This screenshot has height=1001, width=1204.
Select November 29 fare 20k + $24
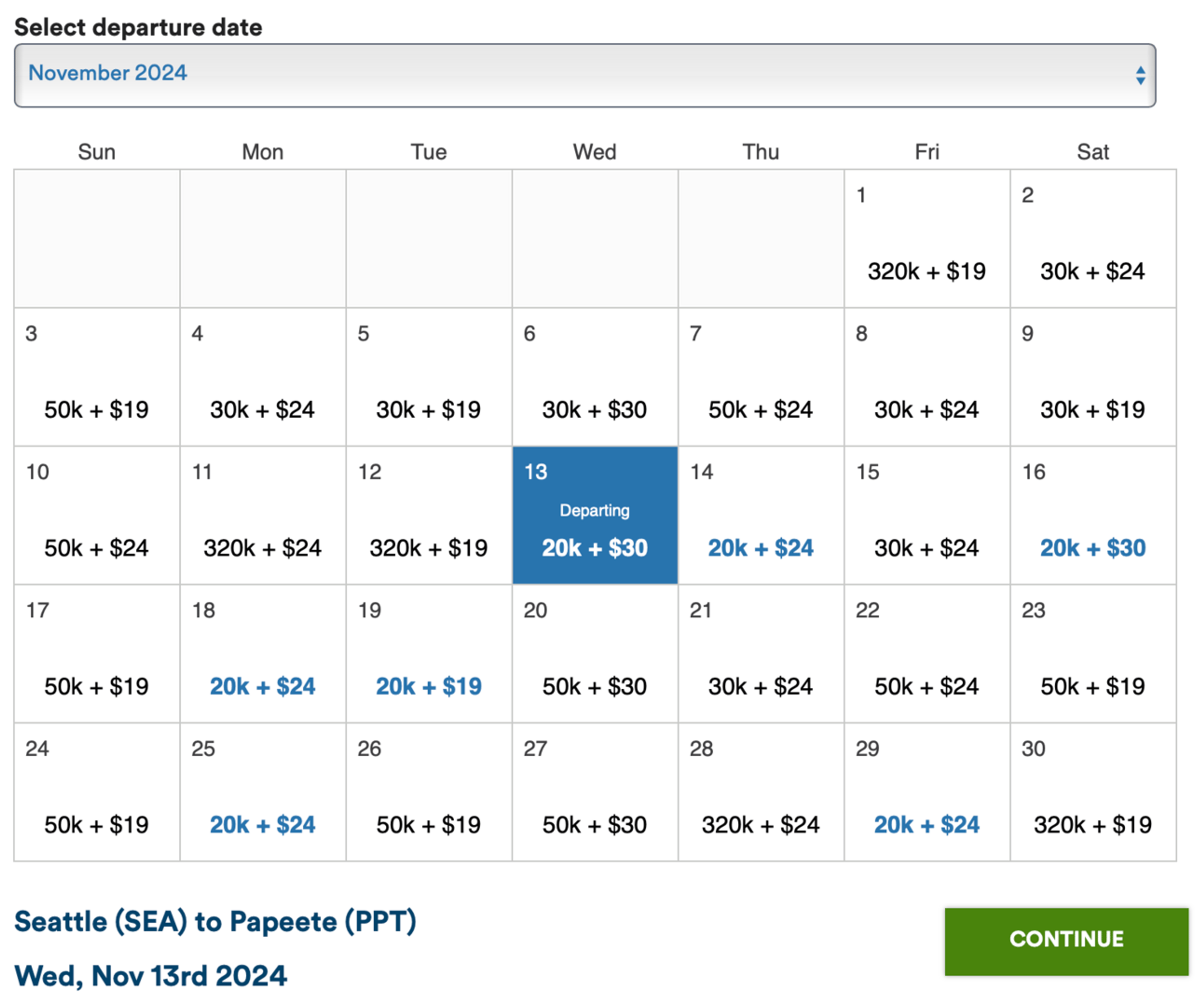927,792
